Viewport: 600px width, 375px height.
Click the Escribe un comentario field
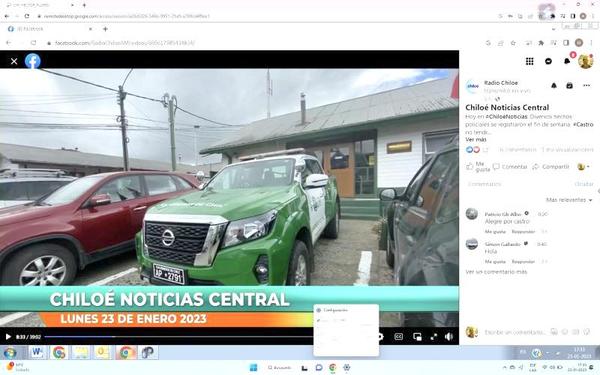tap(515, 332)
